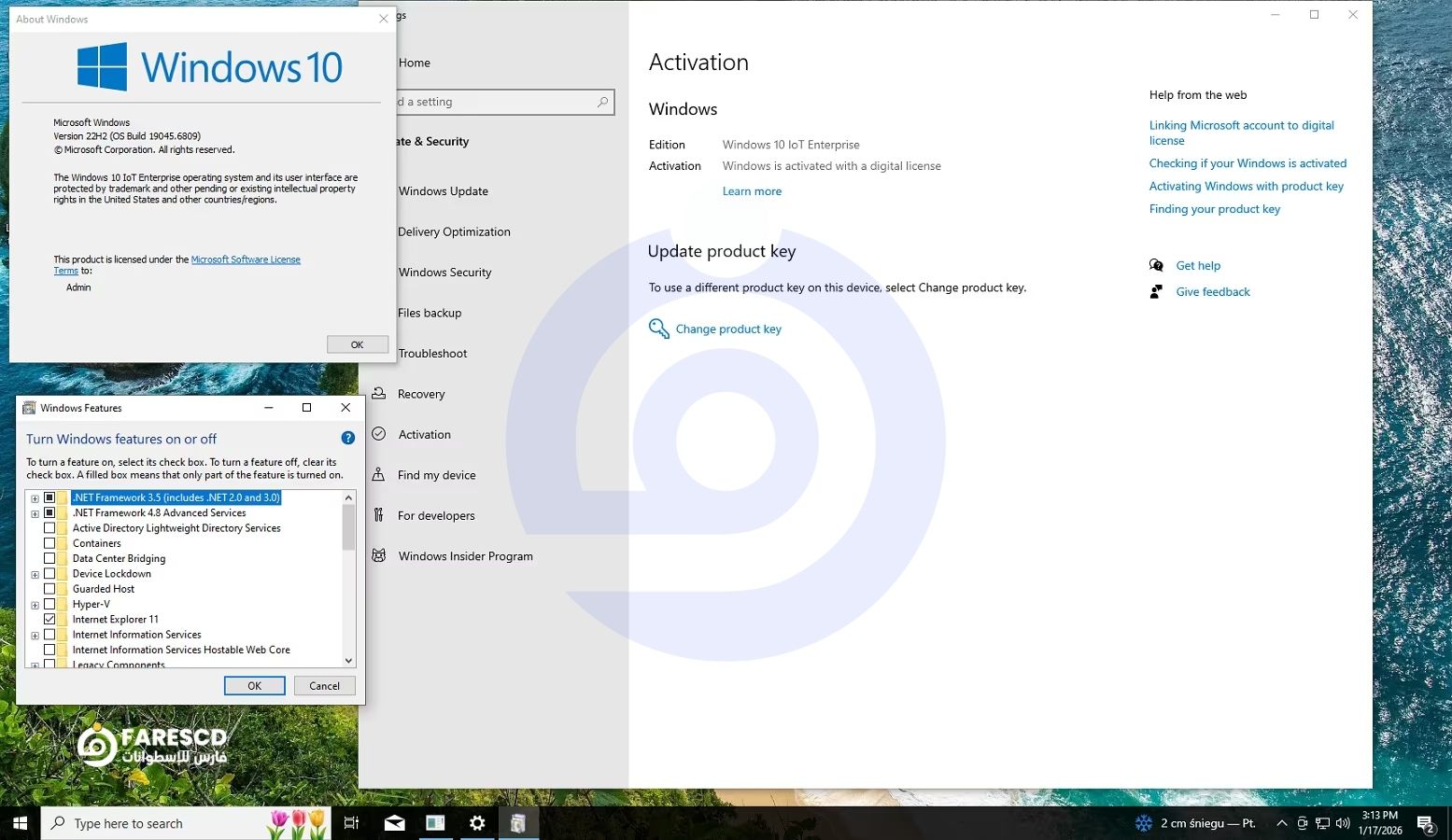
Task: Go to the For developers section
Action: point(435,515)
